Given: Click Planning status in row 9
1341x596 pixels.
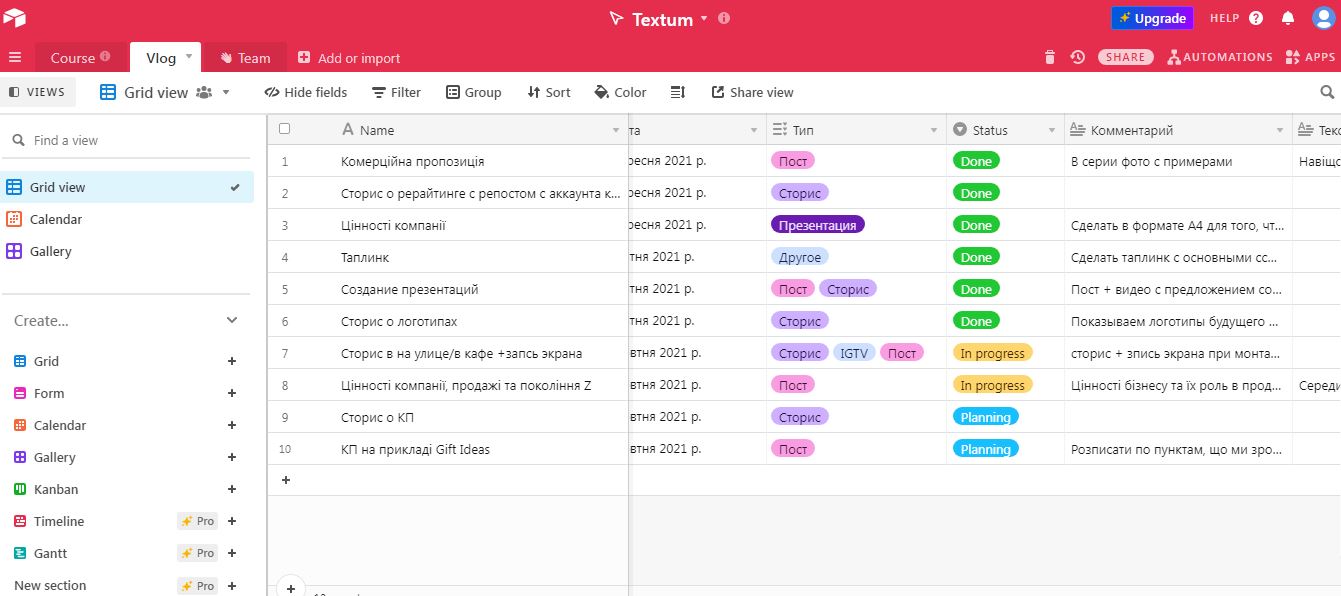Looking at the screenshot, I should (x=985, y=417).
